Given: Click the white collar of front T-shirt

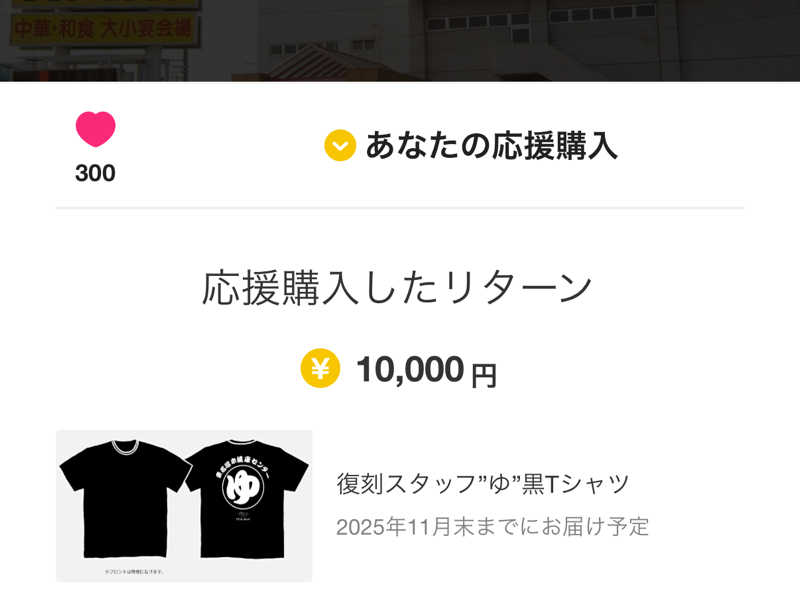Looking at the screenshot, I should tap(123, 447).
